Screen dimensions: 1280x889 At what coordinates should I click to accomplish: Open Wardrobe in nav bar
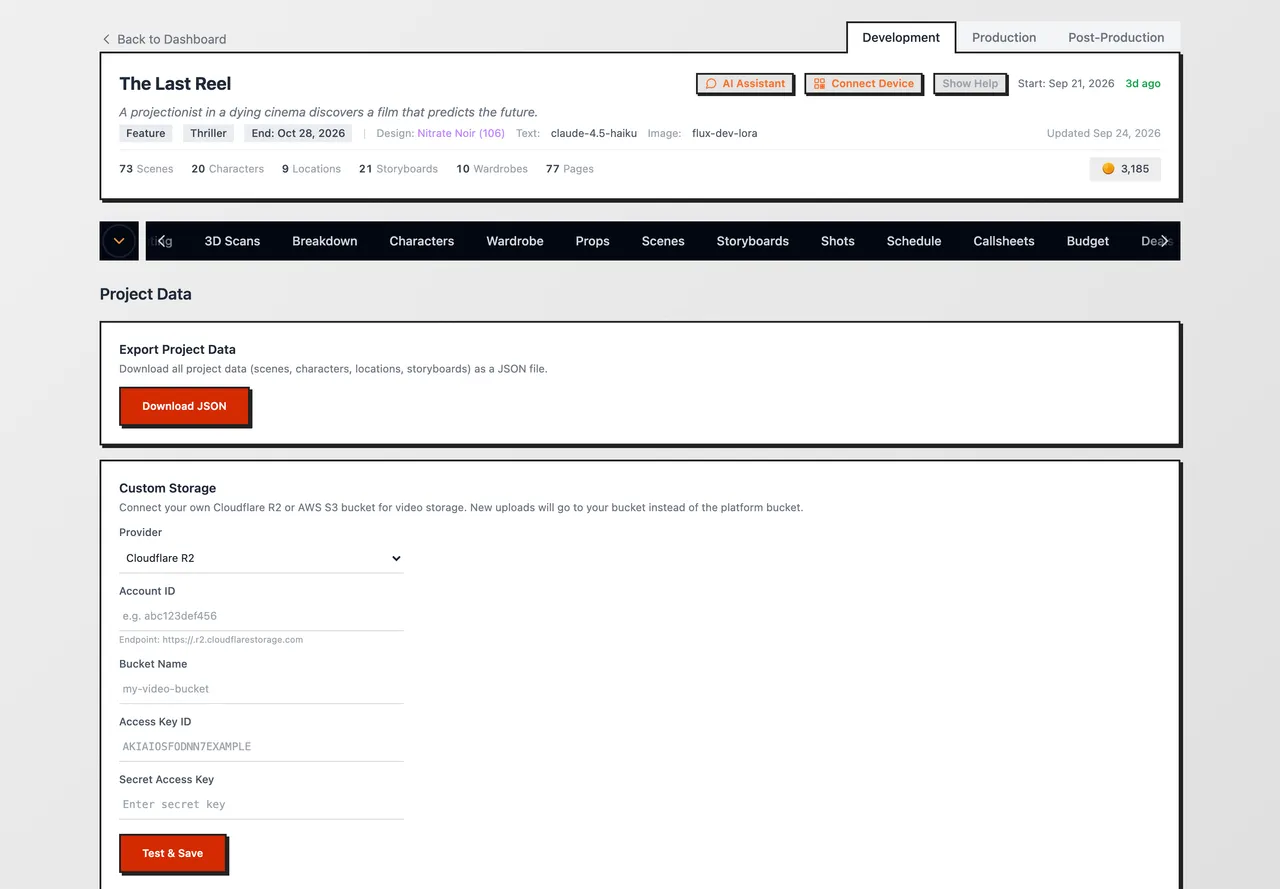coord(515,241)
